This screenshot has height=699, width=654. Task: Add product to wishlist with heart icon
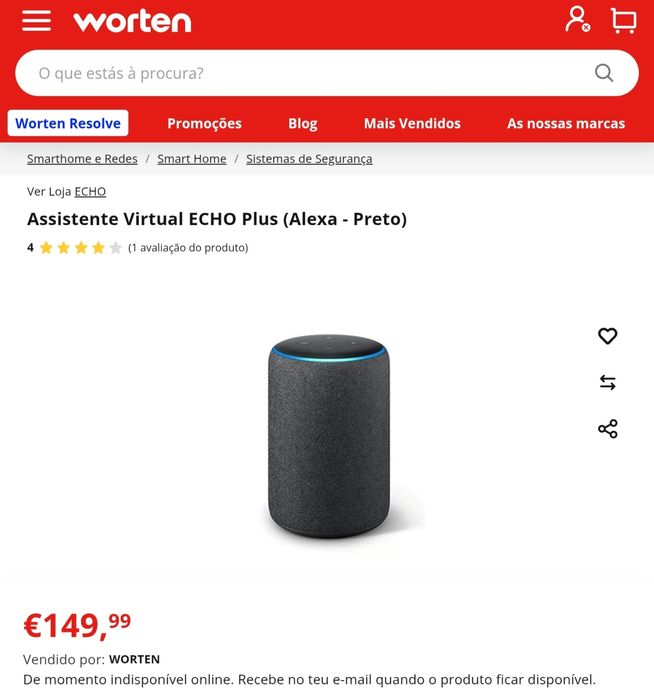(608, 336)
